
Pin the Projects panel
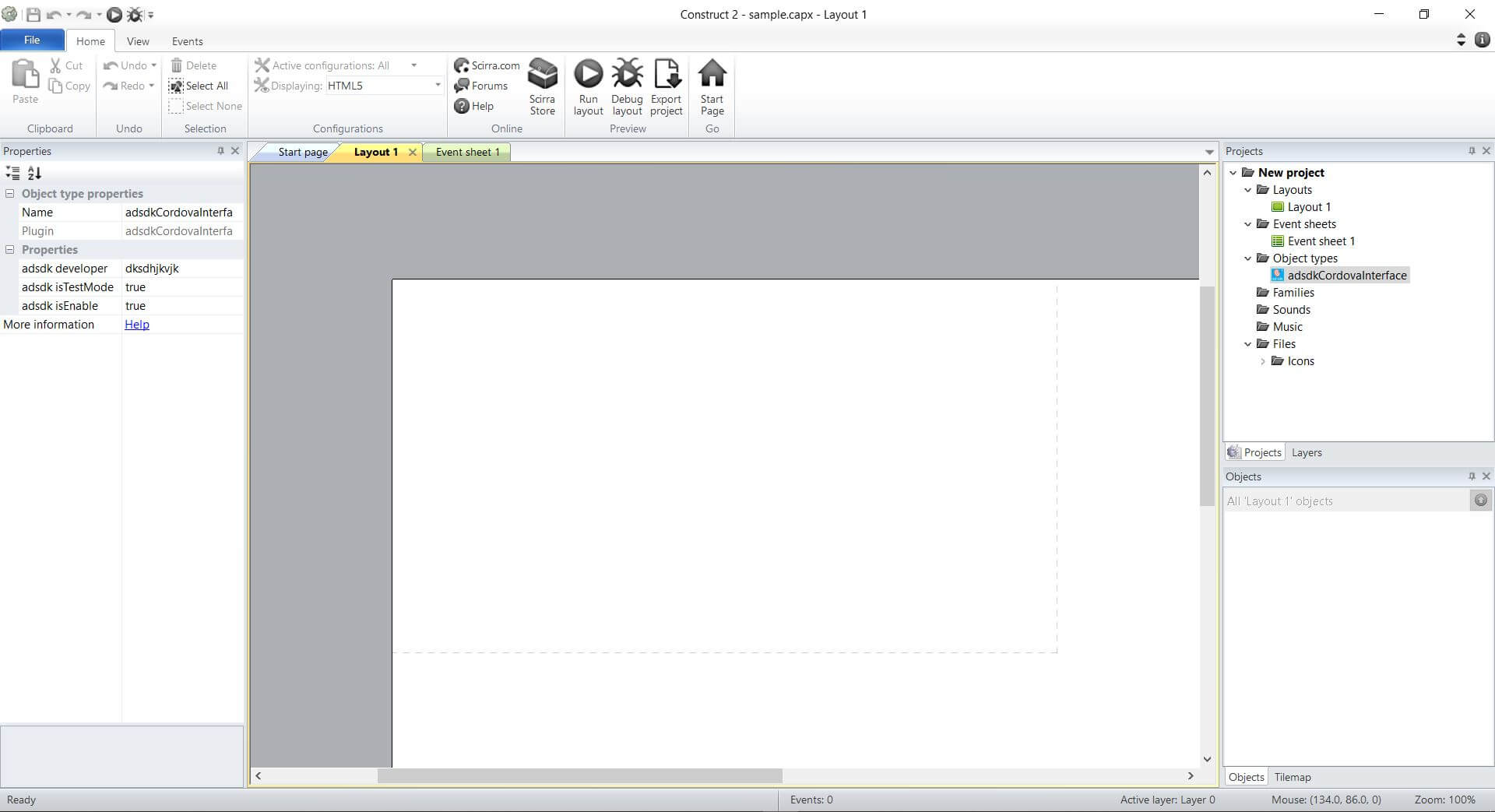(1472, 151)
